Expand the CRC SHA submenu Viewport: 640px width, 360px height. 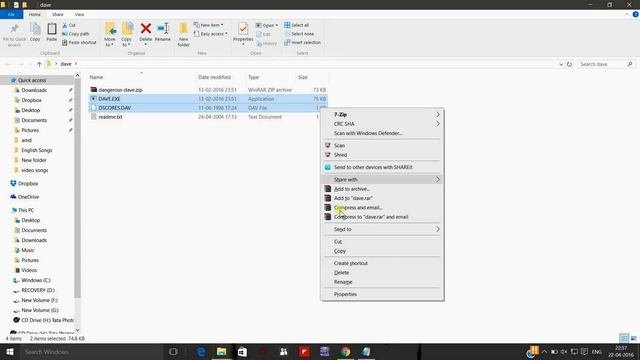click(x=382, y=124)
